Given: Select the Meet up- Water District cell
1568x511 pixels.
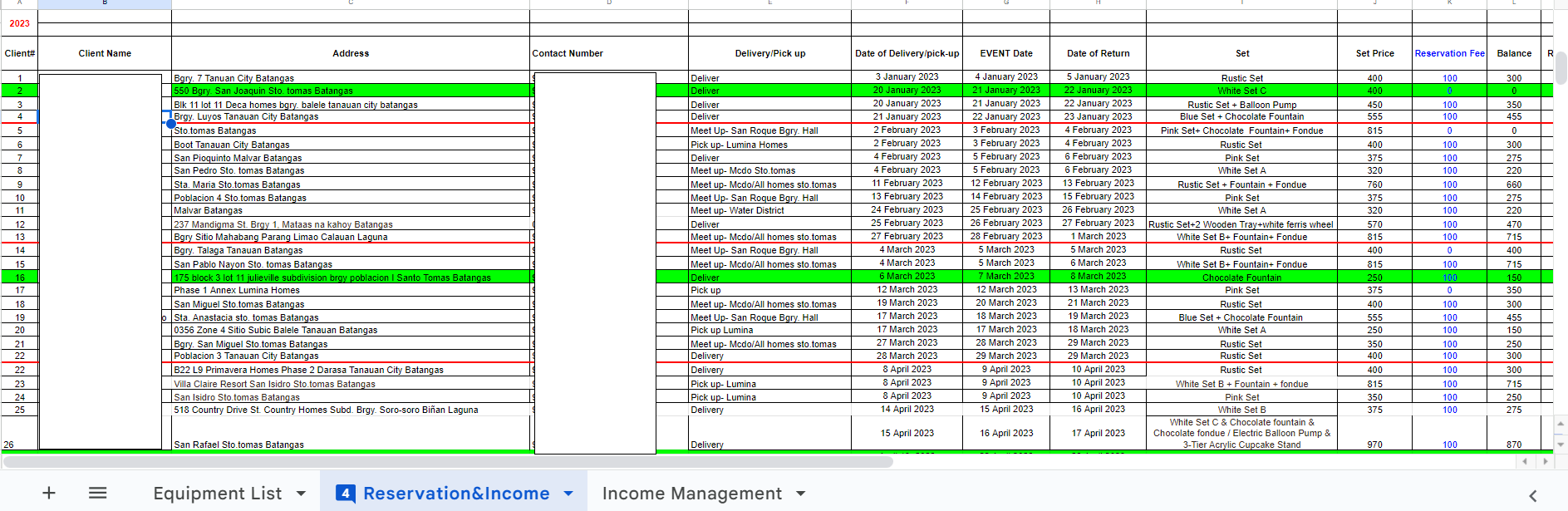Looking at the screenshot, I should point(770,210).
